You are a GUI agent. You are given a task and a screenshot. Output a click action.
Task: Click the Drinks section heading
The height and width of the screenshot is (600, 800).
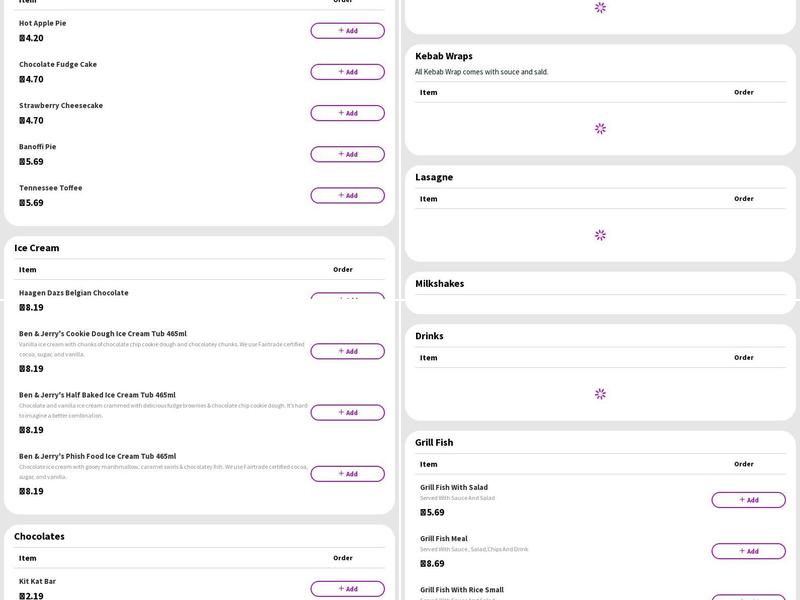point(429,336)
